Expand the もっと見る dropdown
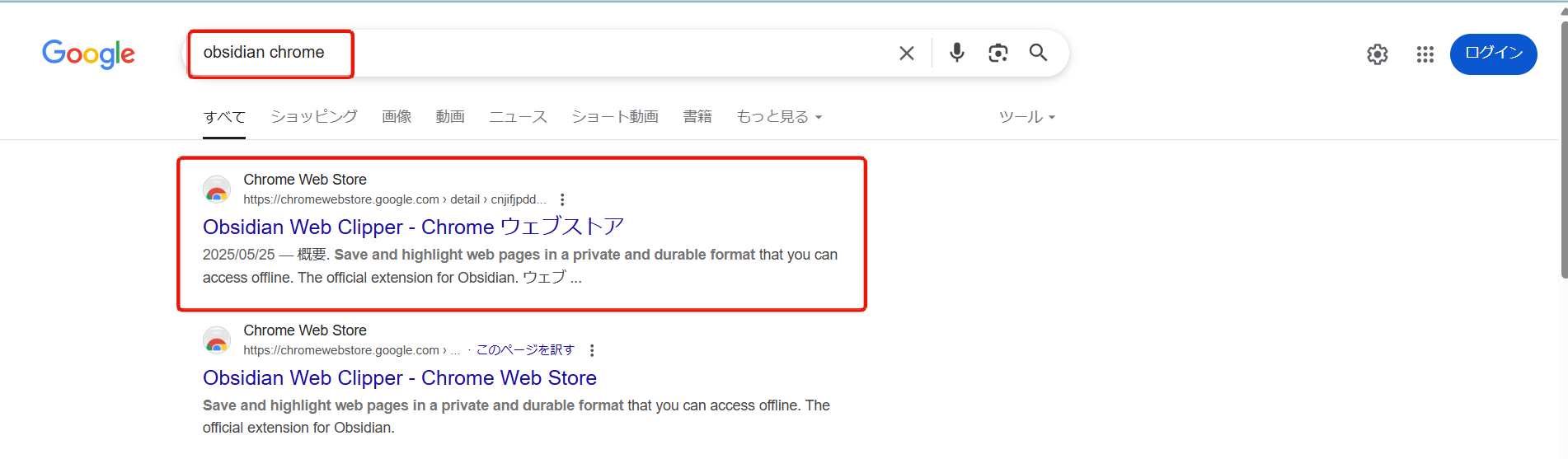This screenshot has width=1568, height=459. (x=779, y=117)
